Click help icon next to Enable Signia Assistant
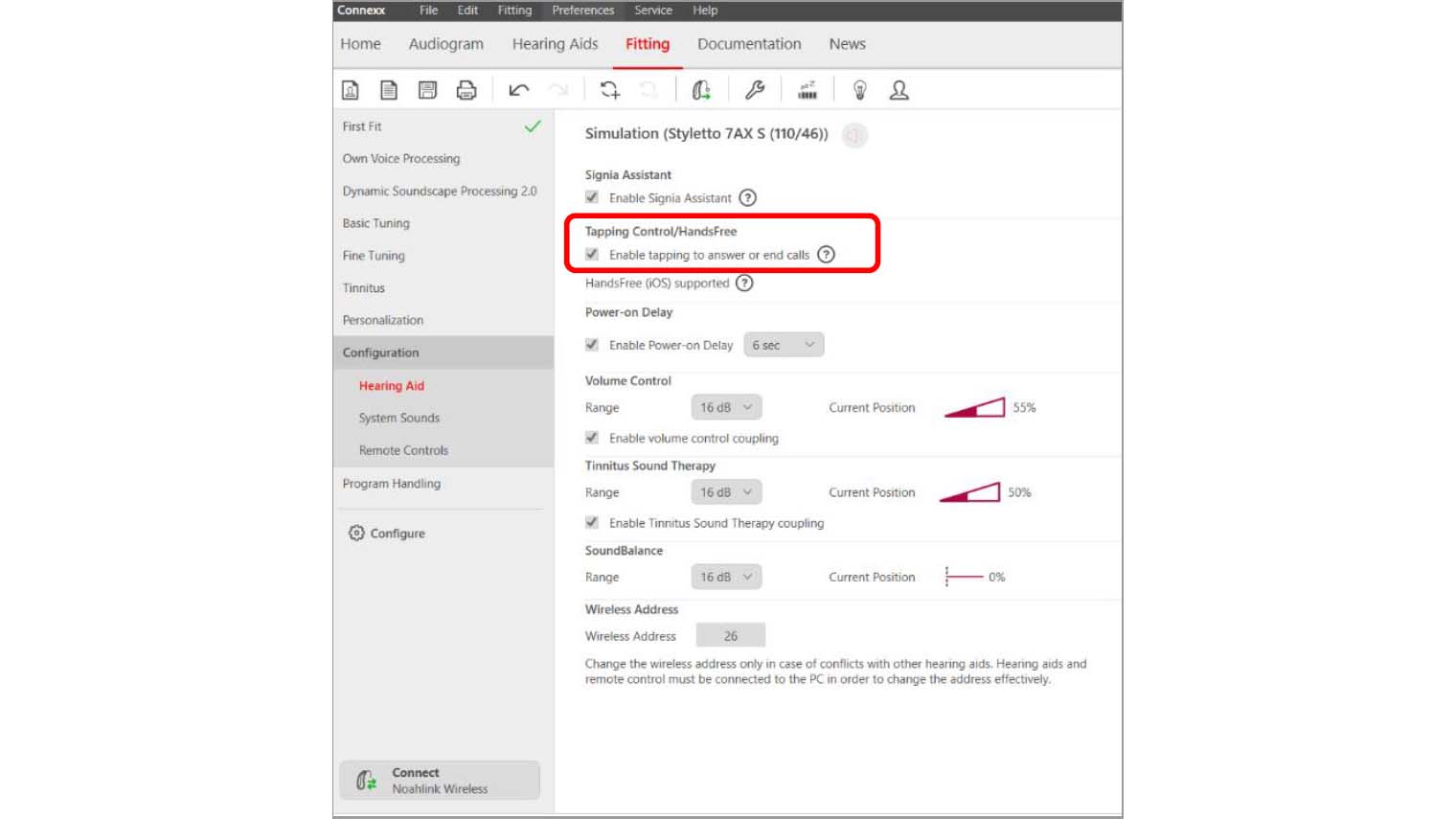The image size is (1456, 819). click(748, 198)
